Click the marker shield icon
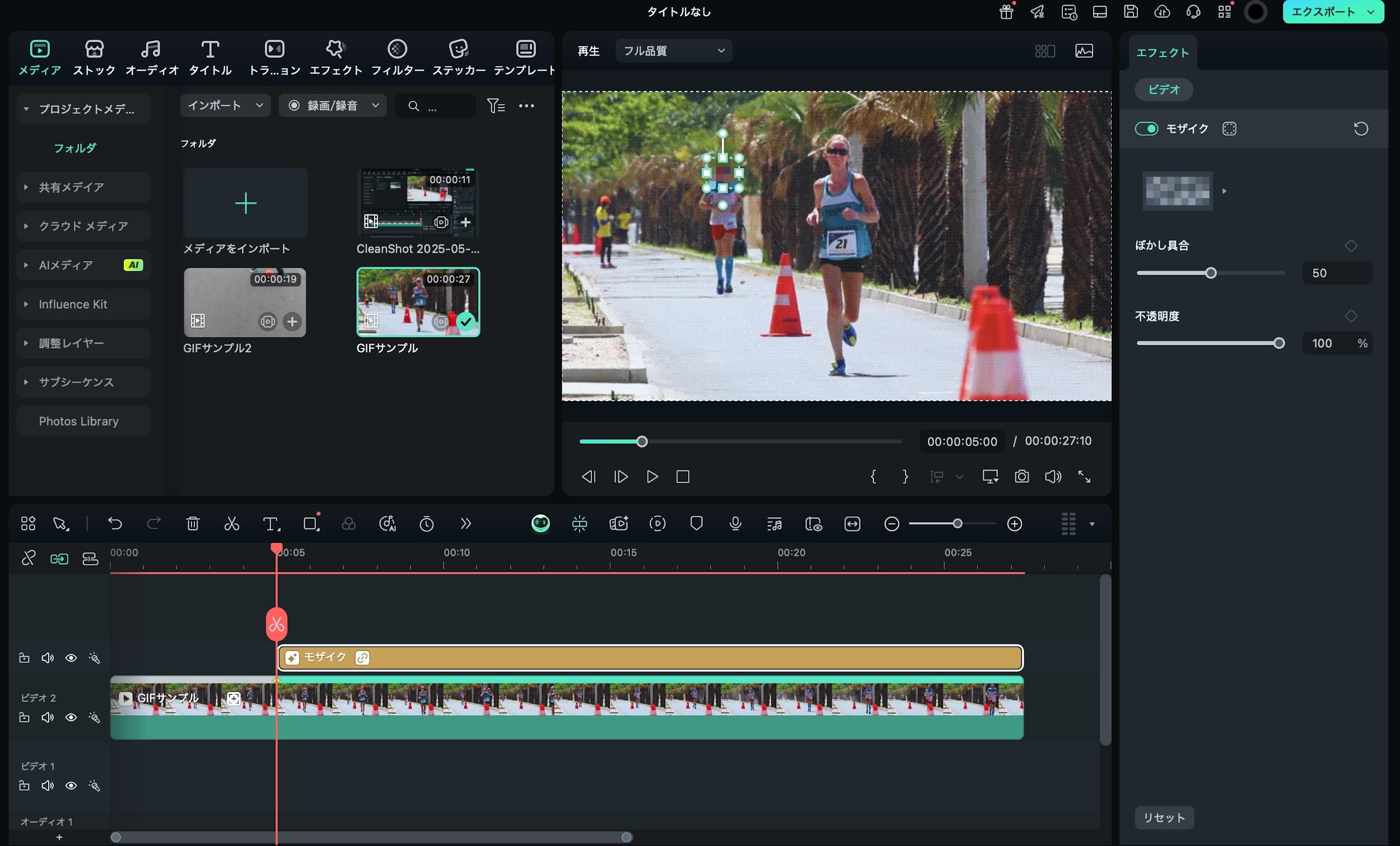Screen dimensions: 1400x846 pos(696,523)
